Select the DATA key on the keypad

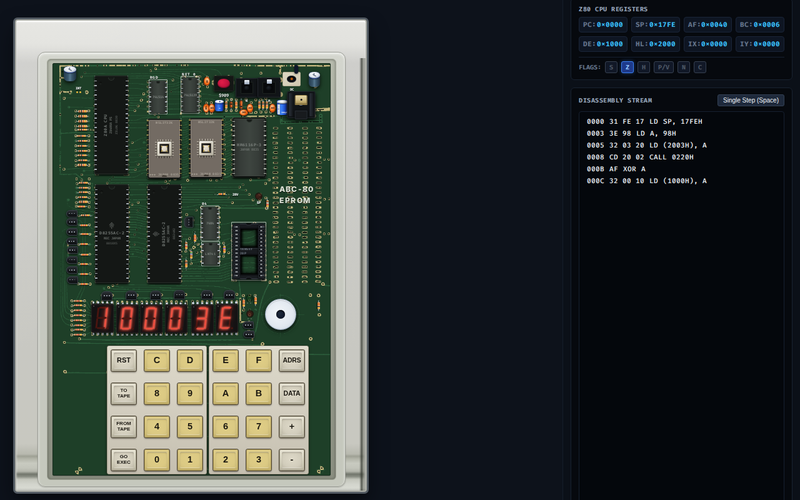coord(292,393)
